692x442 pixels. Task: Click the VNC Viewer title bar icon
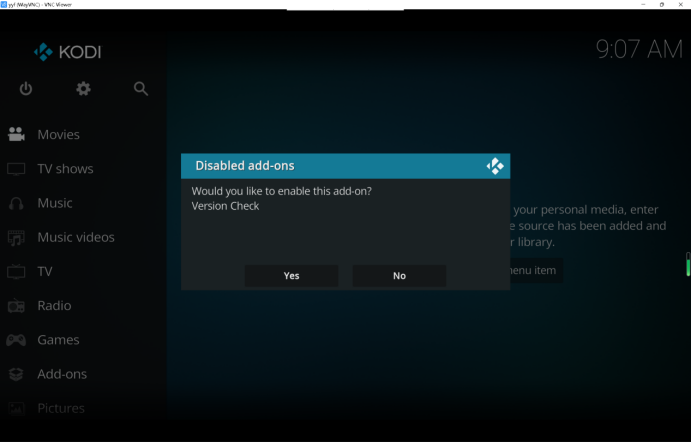point(4,4)
